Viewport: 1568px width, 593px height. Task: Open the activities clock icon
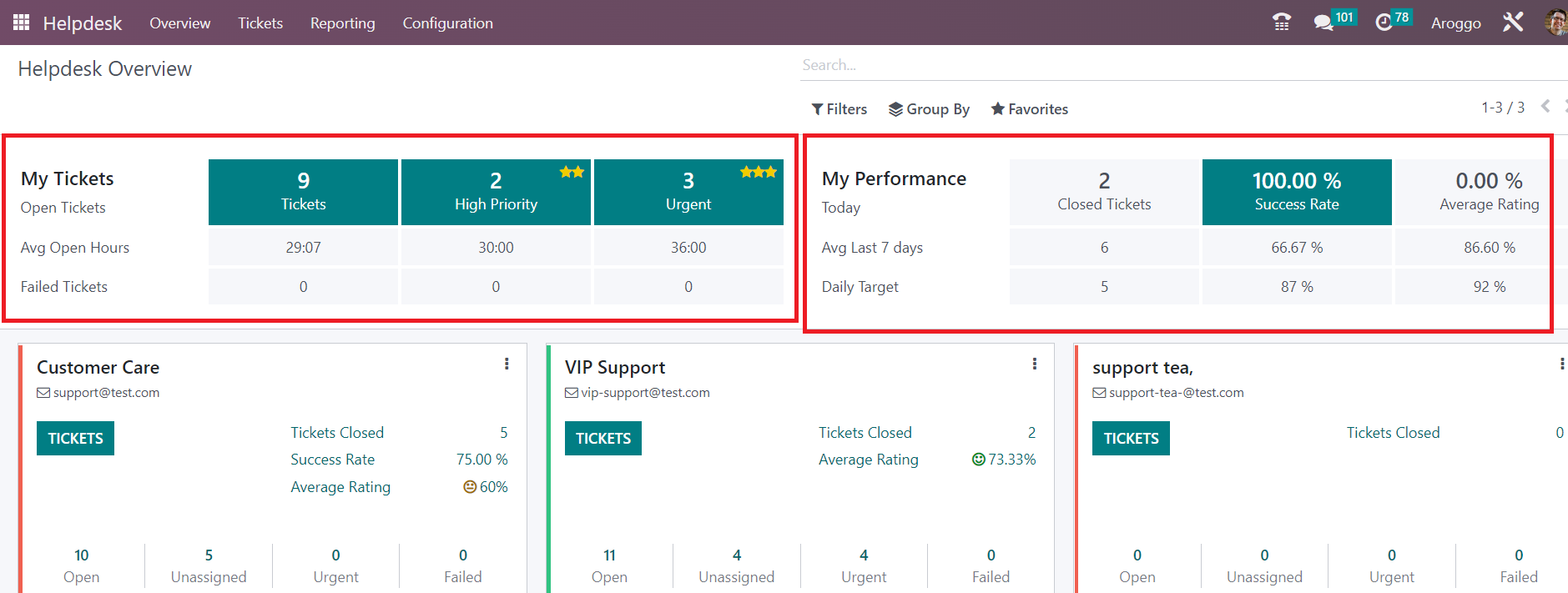point(1384,23)
